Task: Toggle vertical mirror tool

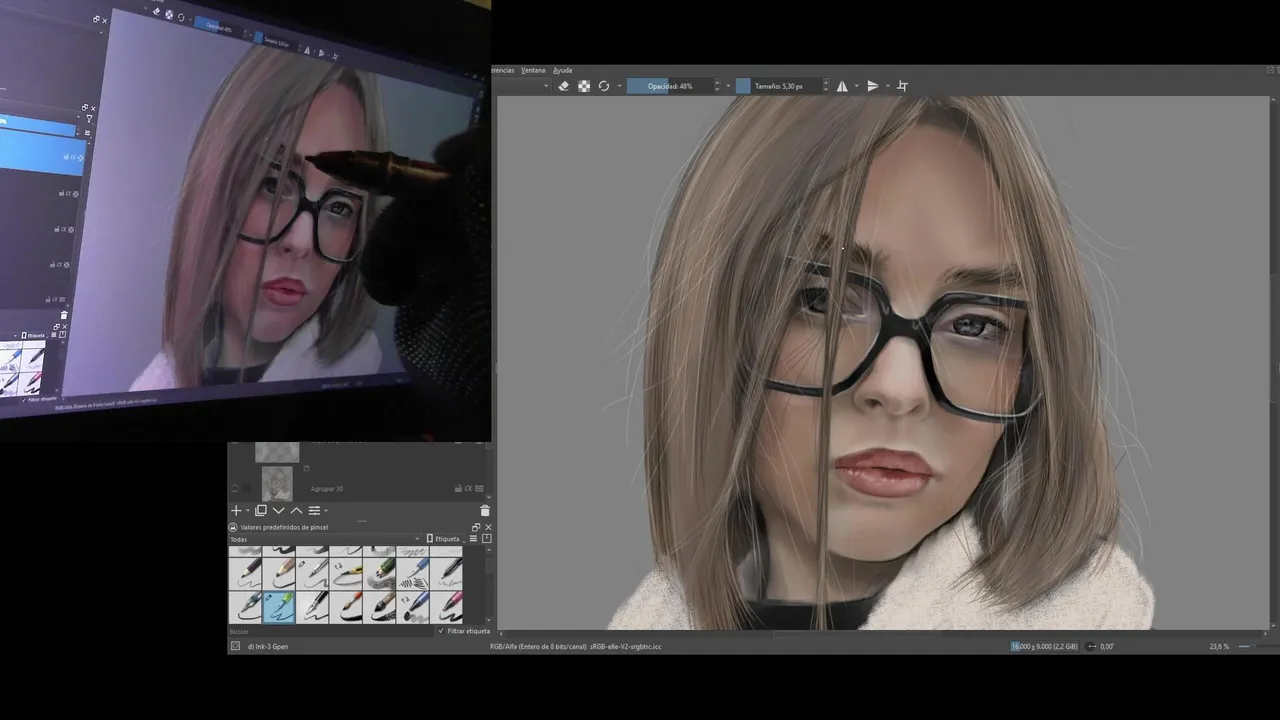Action: (873, 86)
